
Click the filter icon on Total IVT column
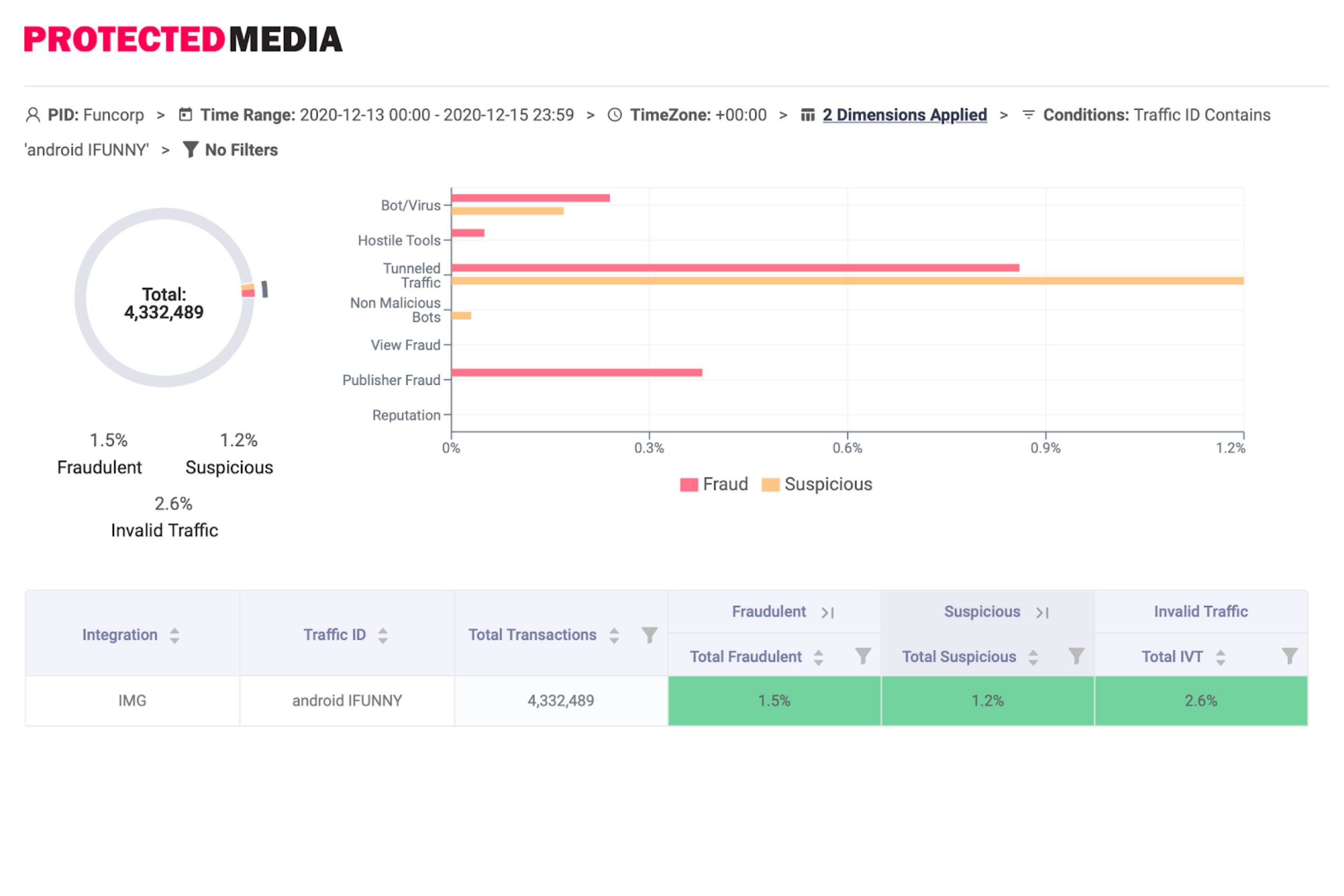pyautogui.click(x=1289, y=656)
